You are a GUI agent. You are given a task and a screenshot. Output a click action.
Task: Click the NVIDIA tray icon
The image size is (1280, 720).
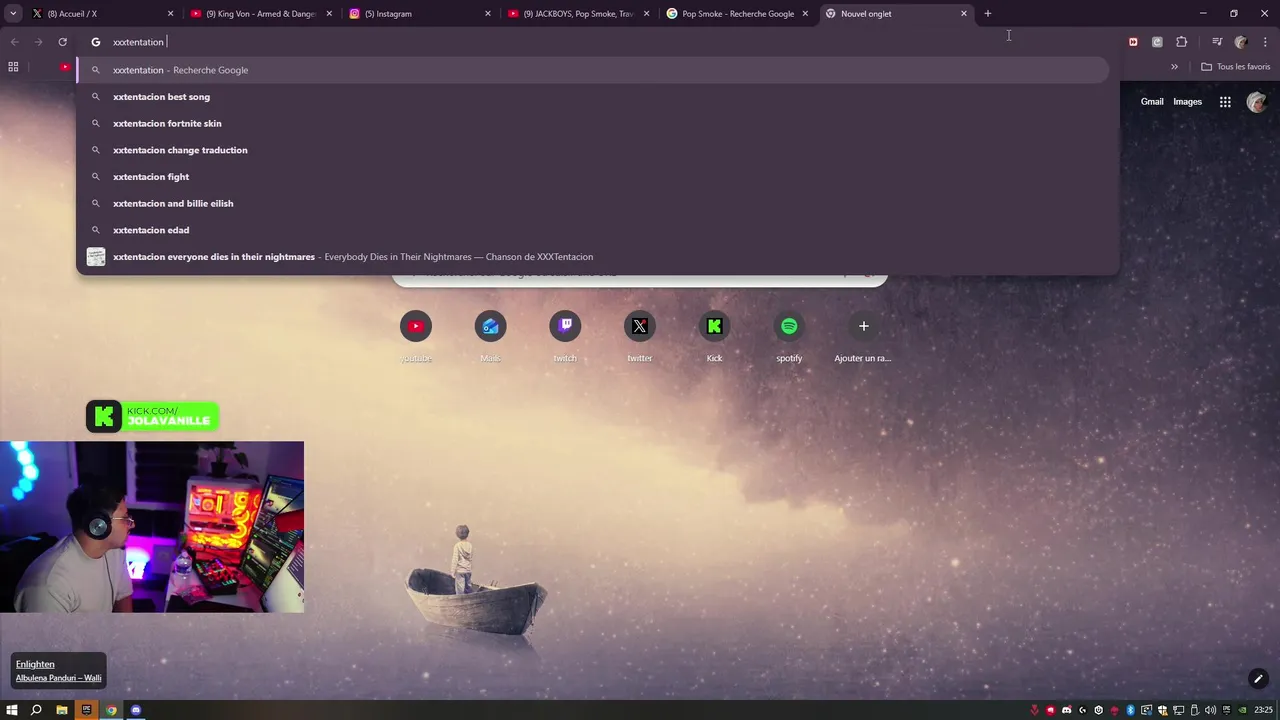click(1242, 710)
